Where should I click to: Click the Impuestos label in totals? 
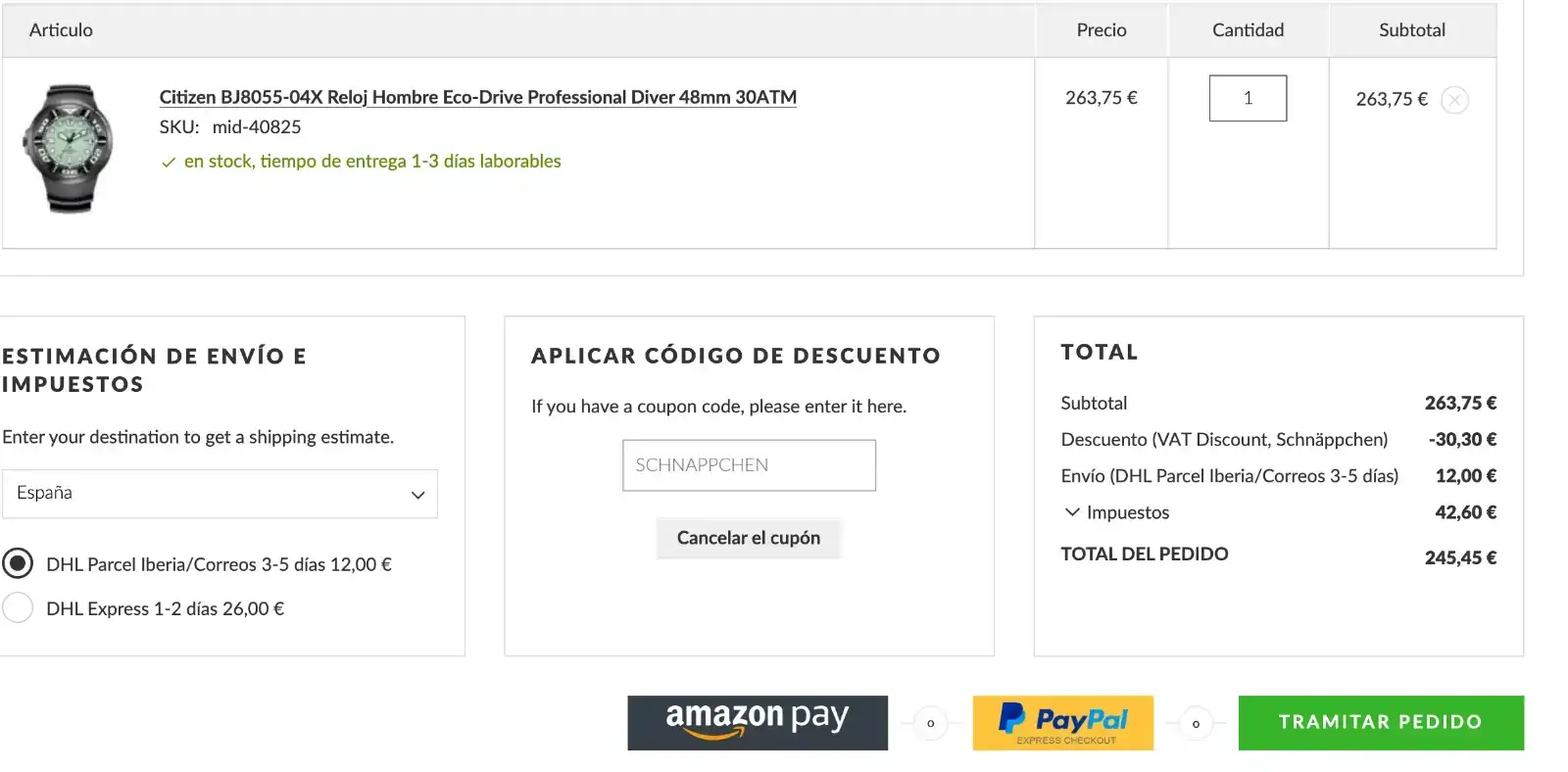tap(1127, 512)
